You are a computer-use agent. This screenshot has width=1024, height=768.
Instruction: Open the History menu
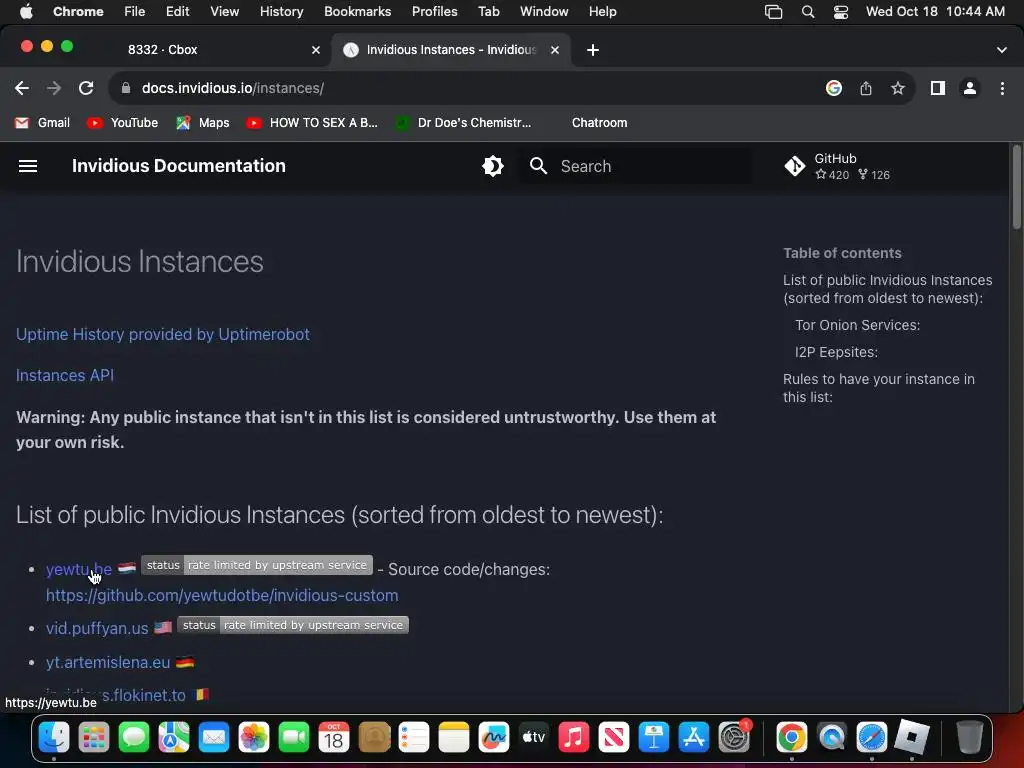point(281,11)
